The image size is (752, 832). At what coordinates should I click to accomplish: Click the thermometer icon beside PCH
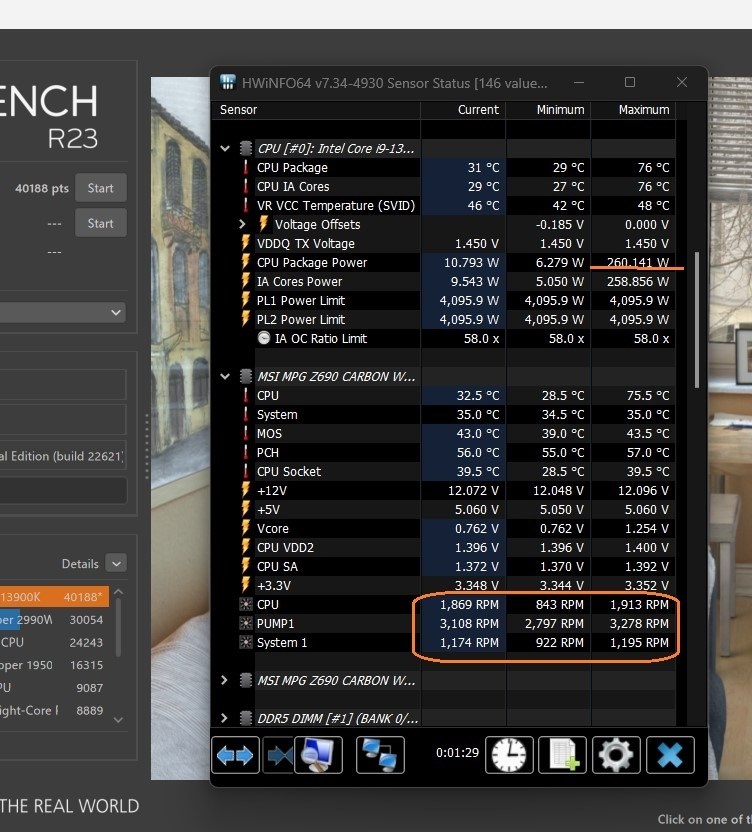point(245,452)
